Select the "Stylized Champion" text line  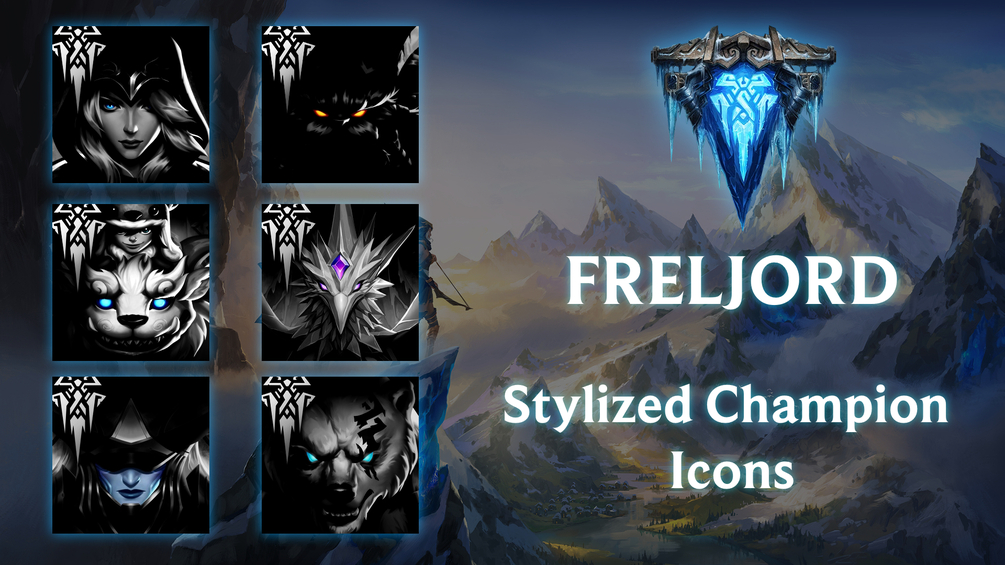(726, 407)
